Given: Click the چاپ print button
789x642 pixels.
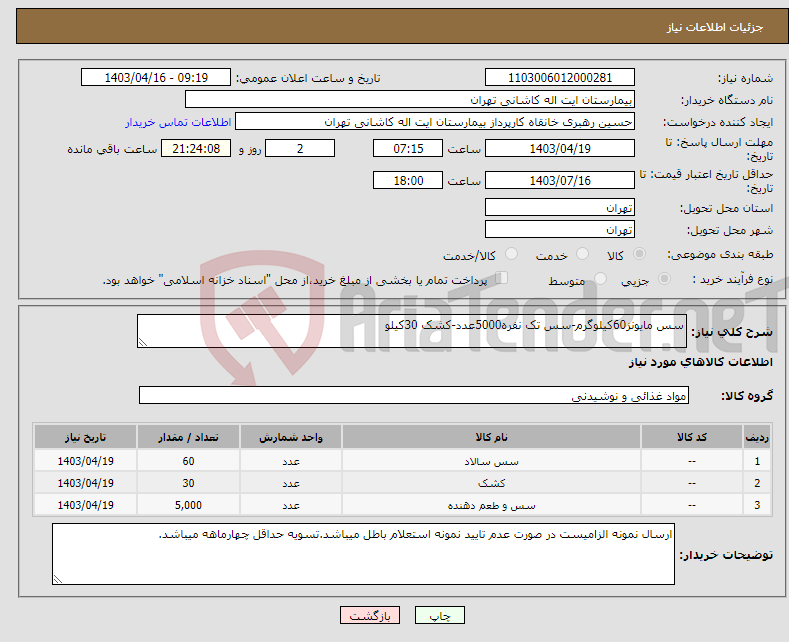Looking at the screenshot, I should [440, 615].
